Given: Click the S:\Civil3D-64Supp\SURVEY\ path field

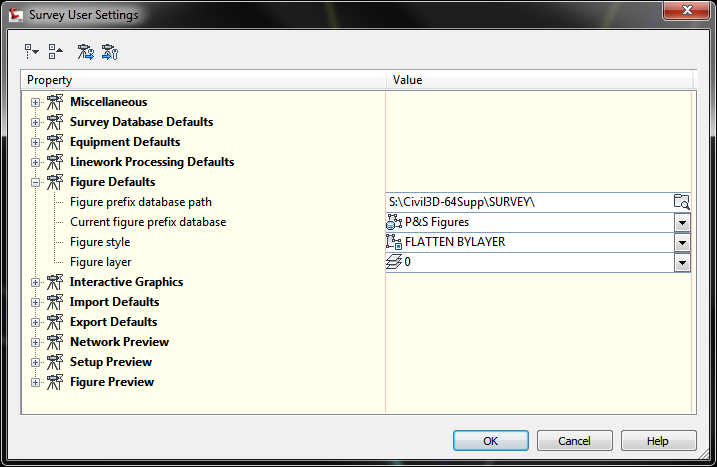Looking at the screenshot, I should pos(530,202).
